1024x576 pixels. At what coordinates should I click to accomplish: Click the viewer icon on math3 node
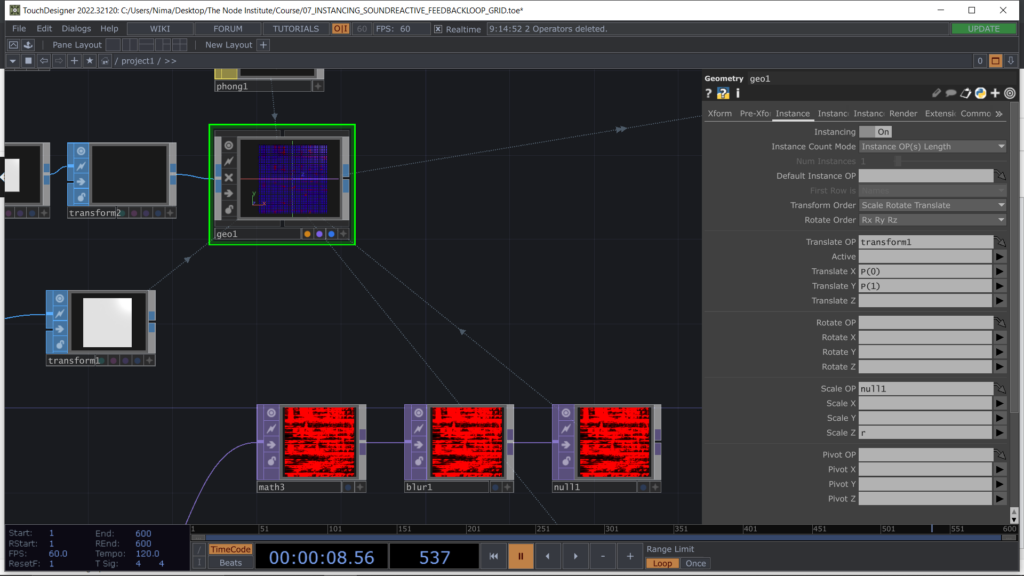coord(271,413)
